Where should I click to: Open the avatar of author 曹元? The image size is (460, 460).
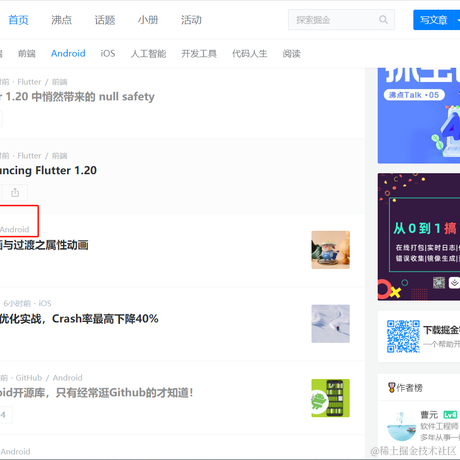401,427
